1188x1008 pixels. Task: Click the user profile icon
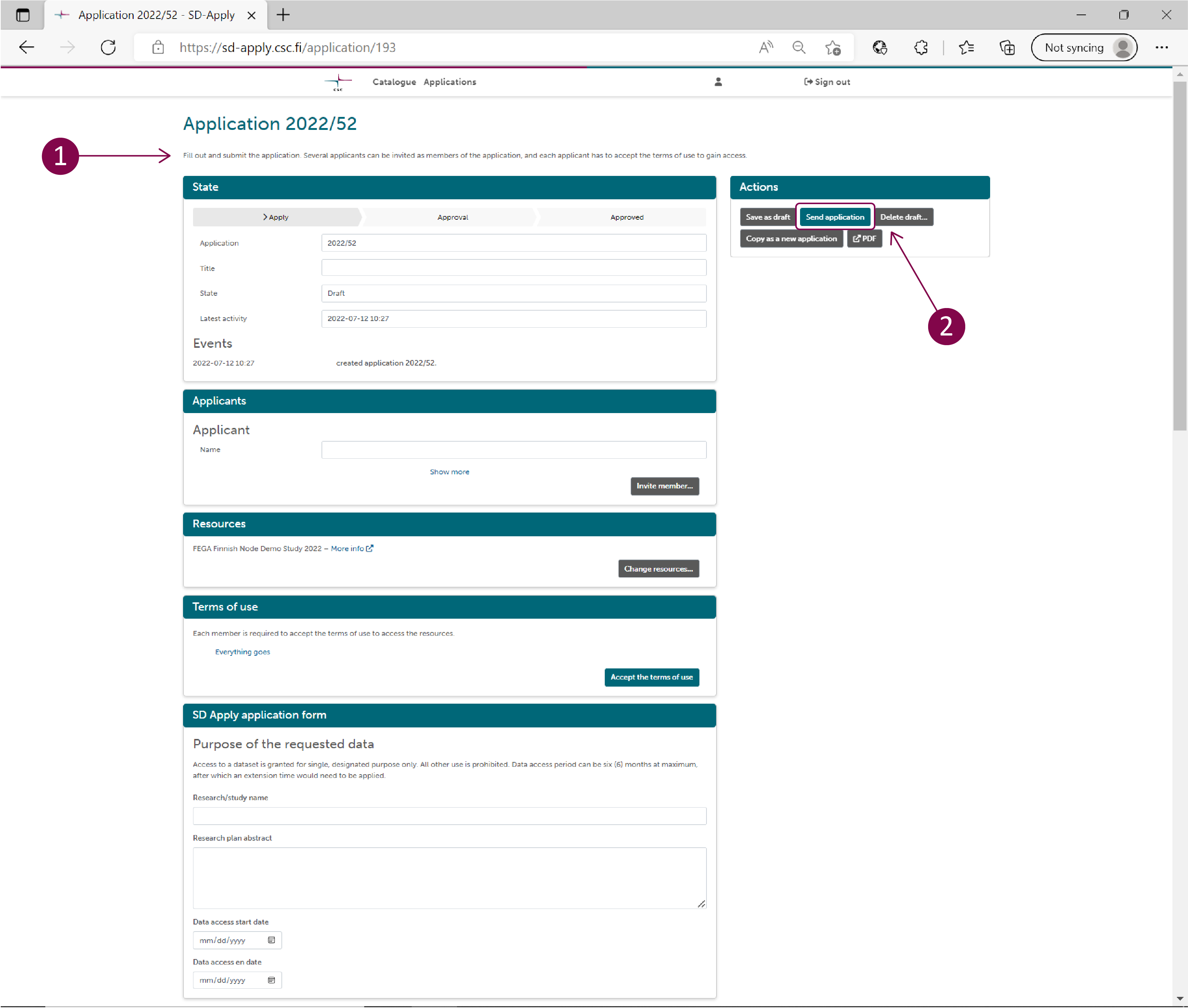(718, 82)
